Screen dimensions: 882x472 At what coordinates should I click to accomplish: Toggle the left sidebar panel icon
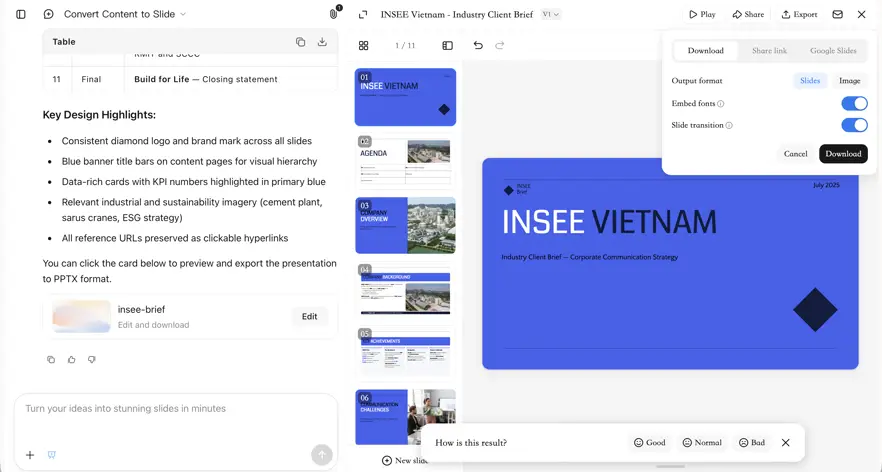click(21, 14)
